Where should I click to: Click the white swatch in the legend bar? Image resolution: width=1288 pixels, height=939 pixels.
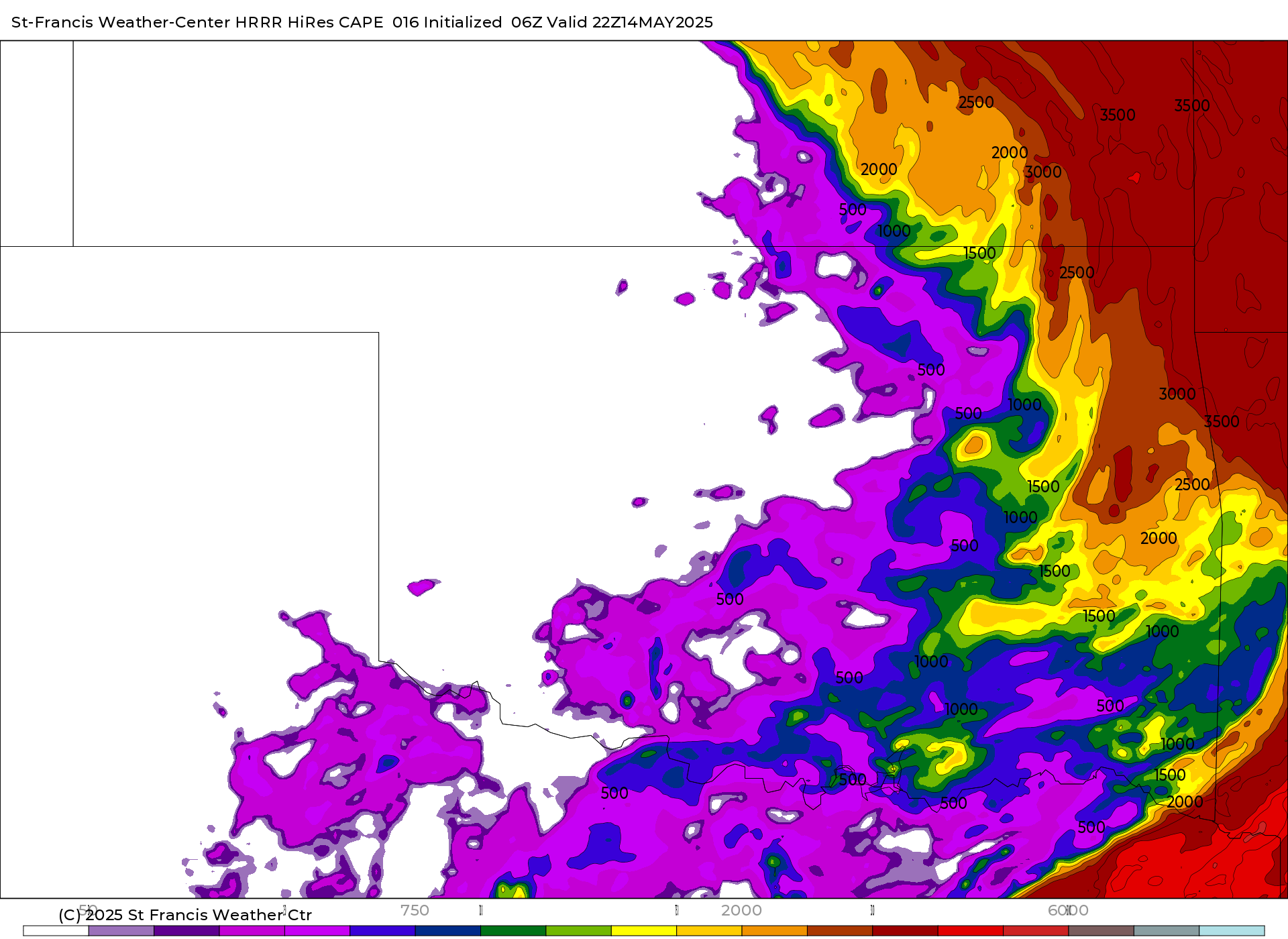(x=56, y=931)
